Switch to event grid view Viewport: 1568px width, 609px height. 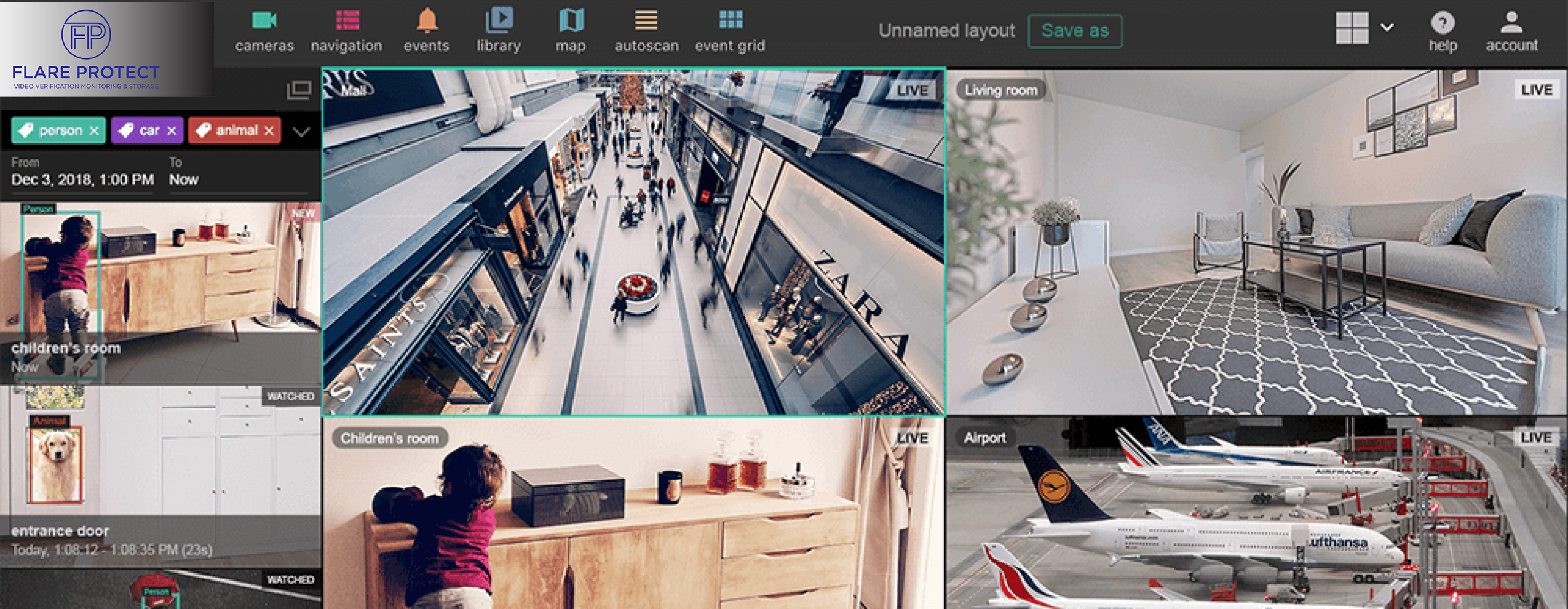point(730,31)
